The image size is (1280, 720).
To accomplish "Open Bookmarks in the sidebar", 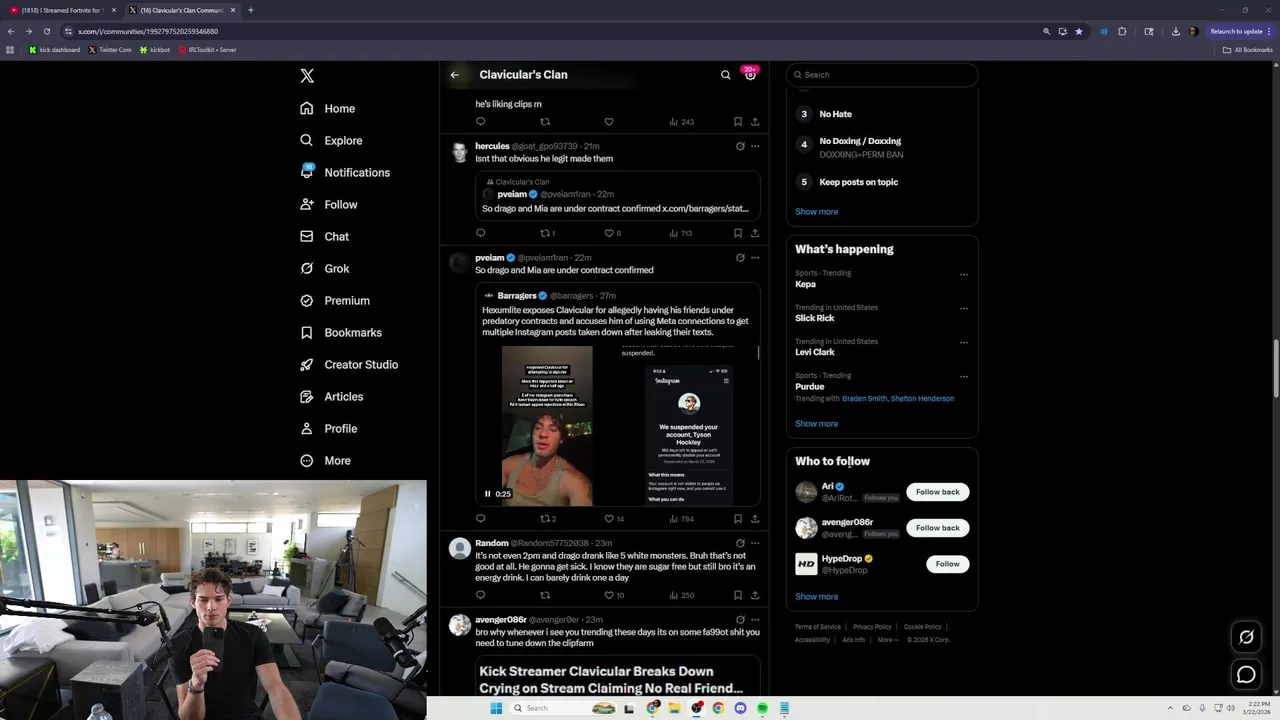I will point(341,332).
